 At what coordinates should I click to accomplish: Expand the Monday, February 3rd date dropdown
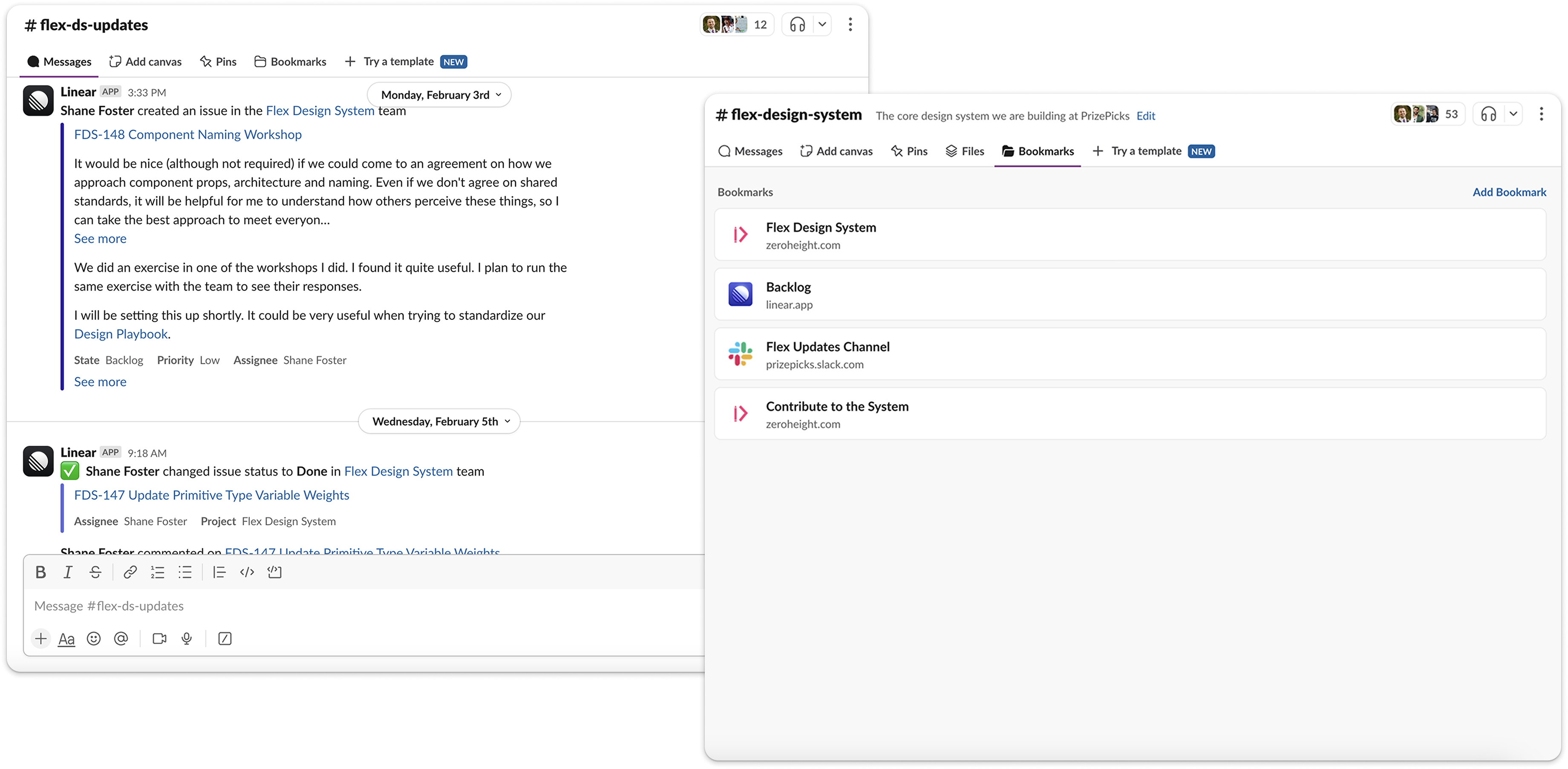pyautogui.click(x=439, y=94)
